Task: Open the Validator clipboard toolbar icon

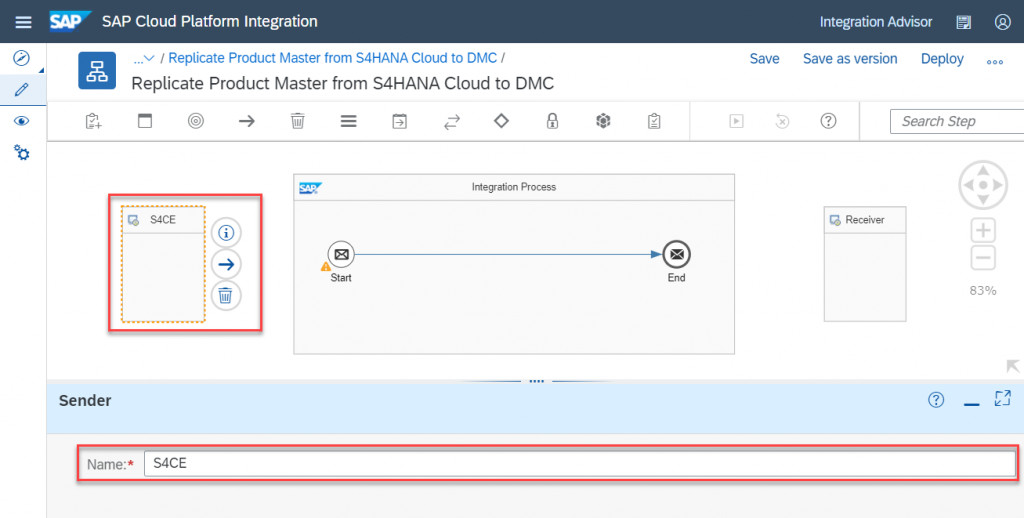Action: pyautogui.click(x=654, y=121)
